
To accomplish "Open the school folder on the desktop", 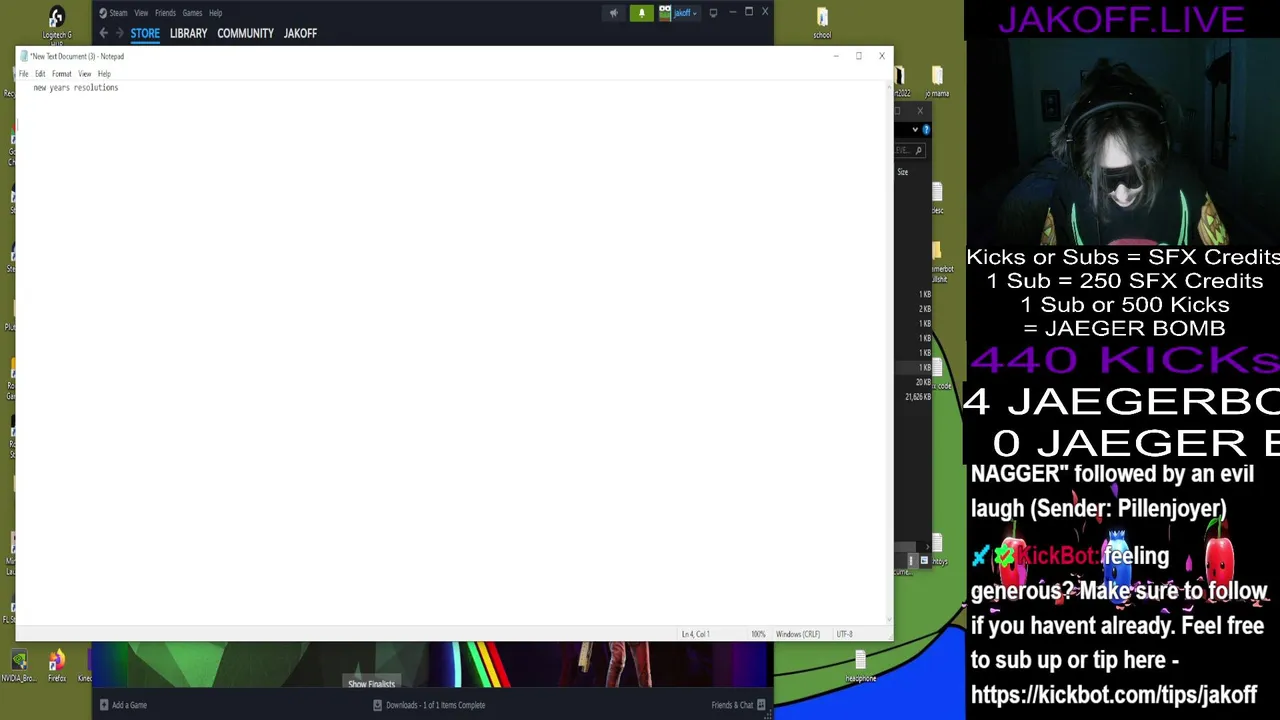I will click(x=822, y=23).
